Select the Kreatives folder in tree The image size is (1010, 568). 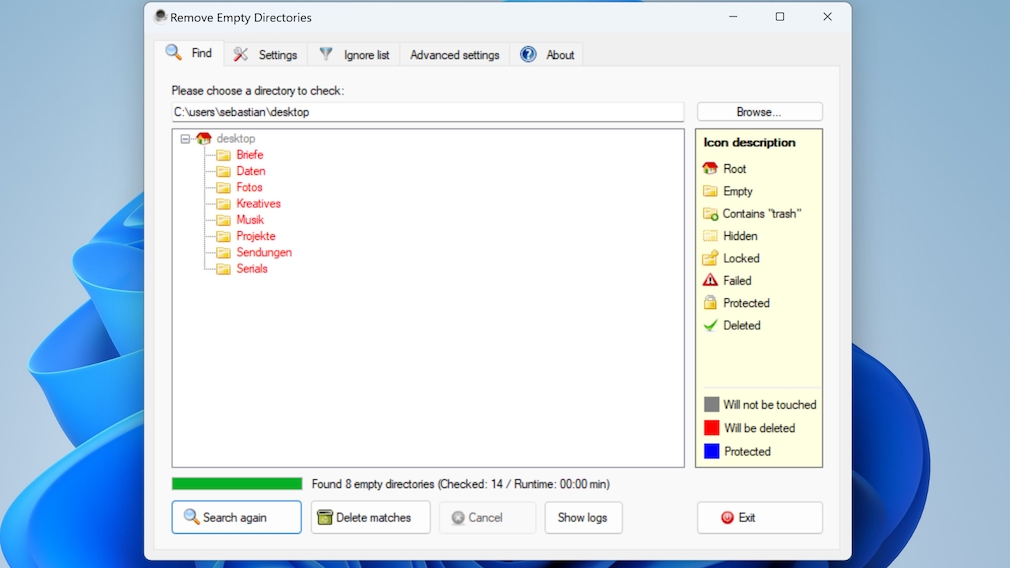tap(258, 204)
